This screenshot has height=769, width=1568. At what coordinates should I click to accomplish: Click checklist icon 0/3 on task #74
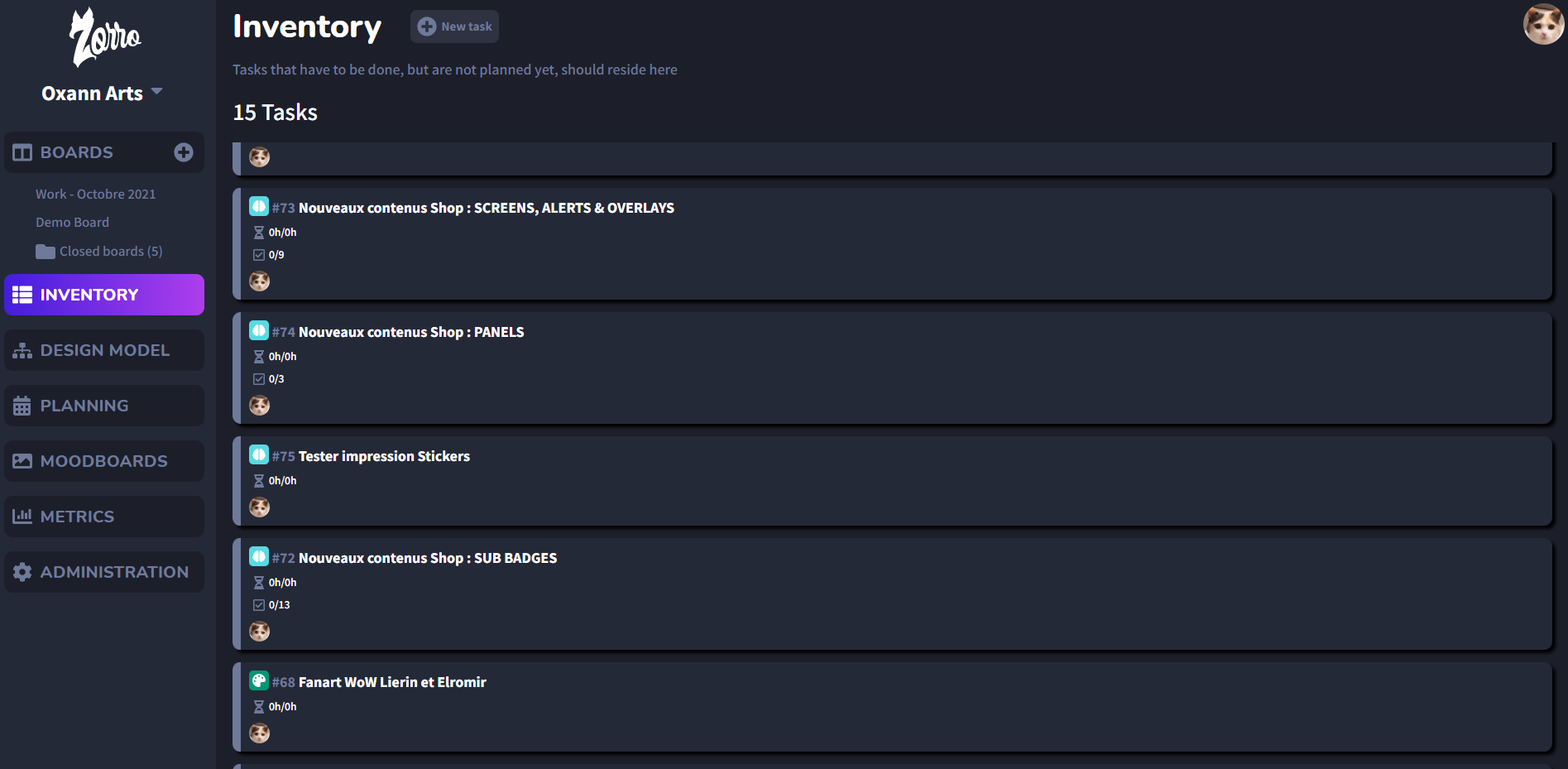pyautogui.click(x=259, y=379)
